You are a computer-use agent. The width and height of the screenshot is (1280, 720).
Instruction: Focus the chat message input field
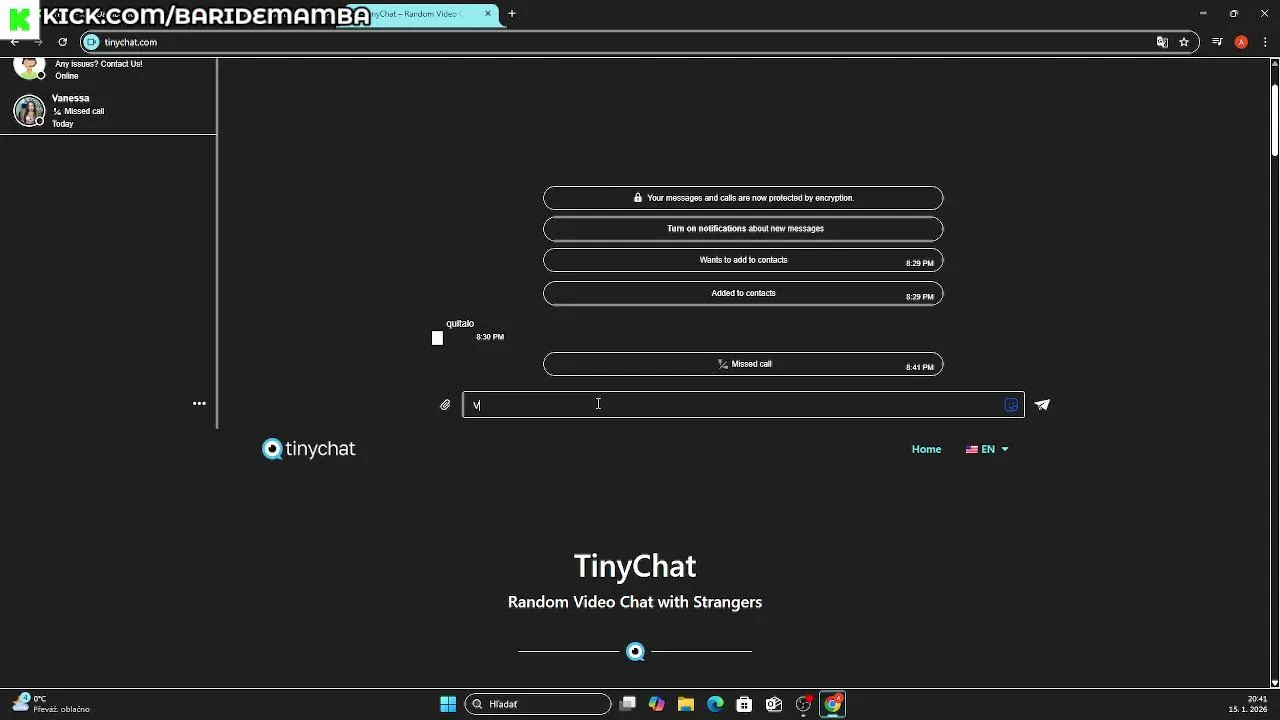(x=743, y=405)
